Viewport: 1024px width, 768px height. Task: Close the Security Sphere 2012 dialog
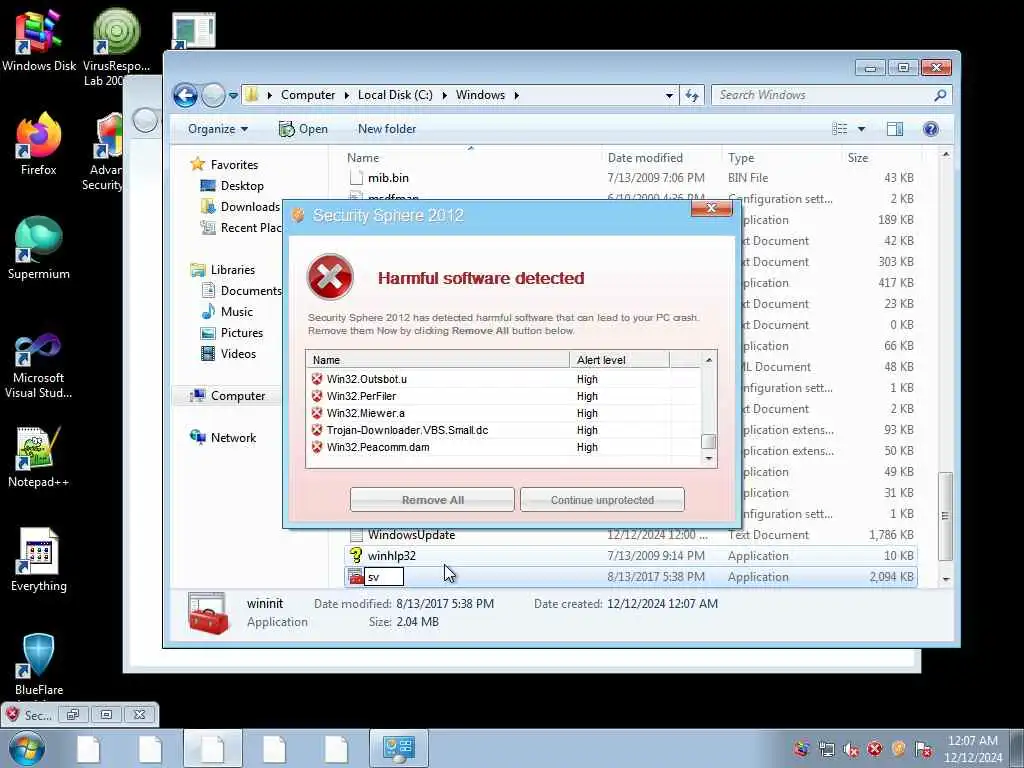point(711,208)
